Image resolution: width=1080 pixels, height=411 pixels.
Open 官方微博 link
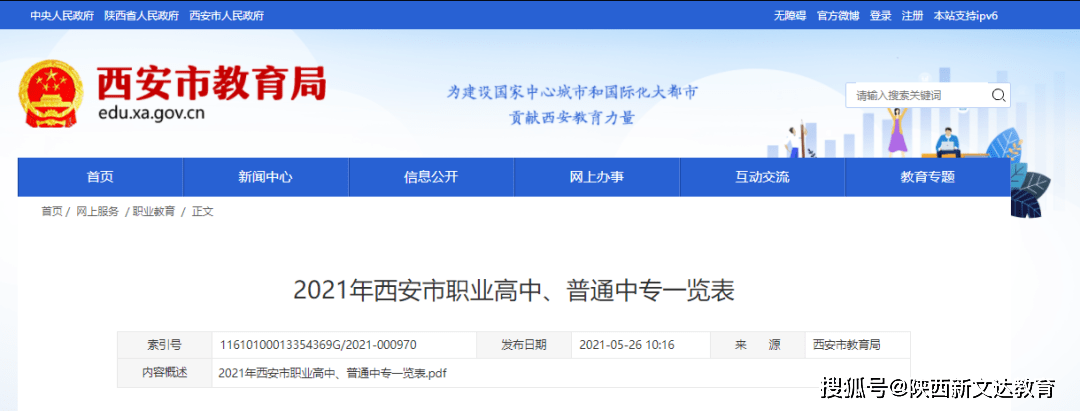pyautogui.click(x=838, y=15)
